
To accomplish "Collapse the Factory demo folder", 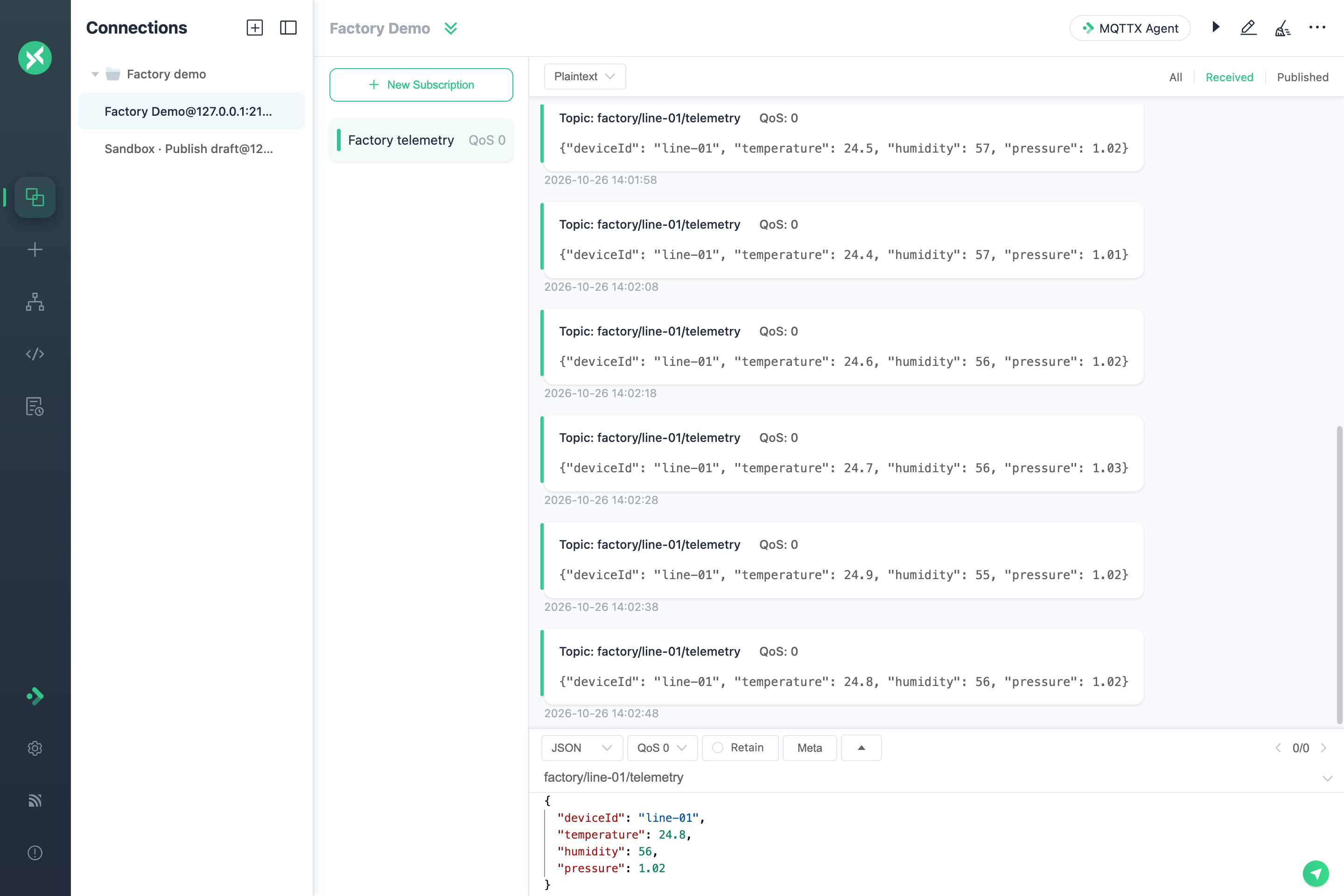I will point(95,74).
